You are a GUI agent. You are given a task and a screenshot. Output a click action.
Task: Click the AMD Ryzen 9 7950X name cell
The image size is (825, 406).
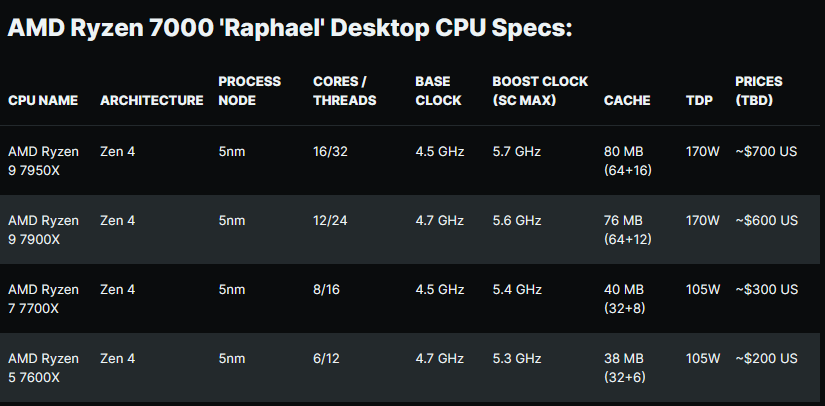[43, 161]
